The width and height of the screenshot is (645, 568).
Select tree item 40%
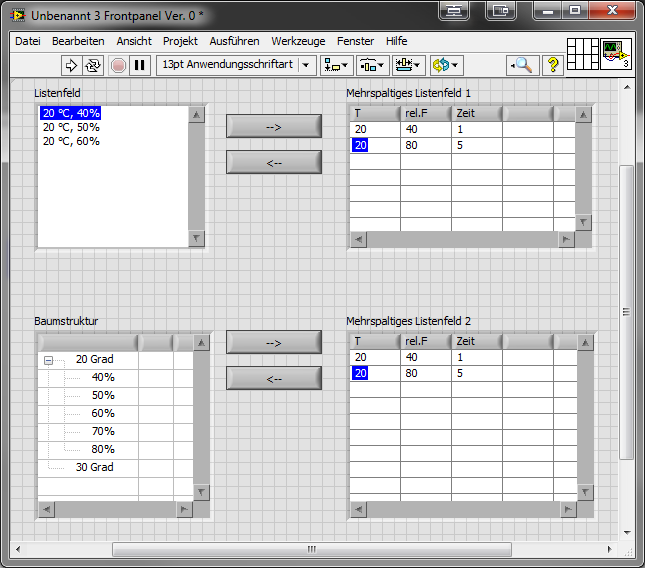pos(103,377)
